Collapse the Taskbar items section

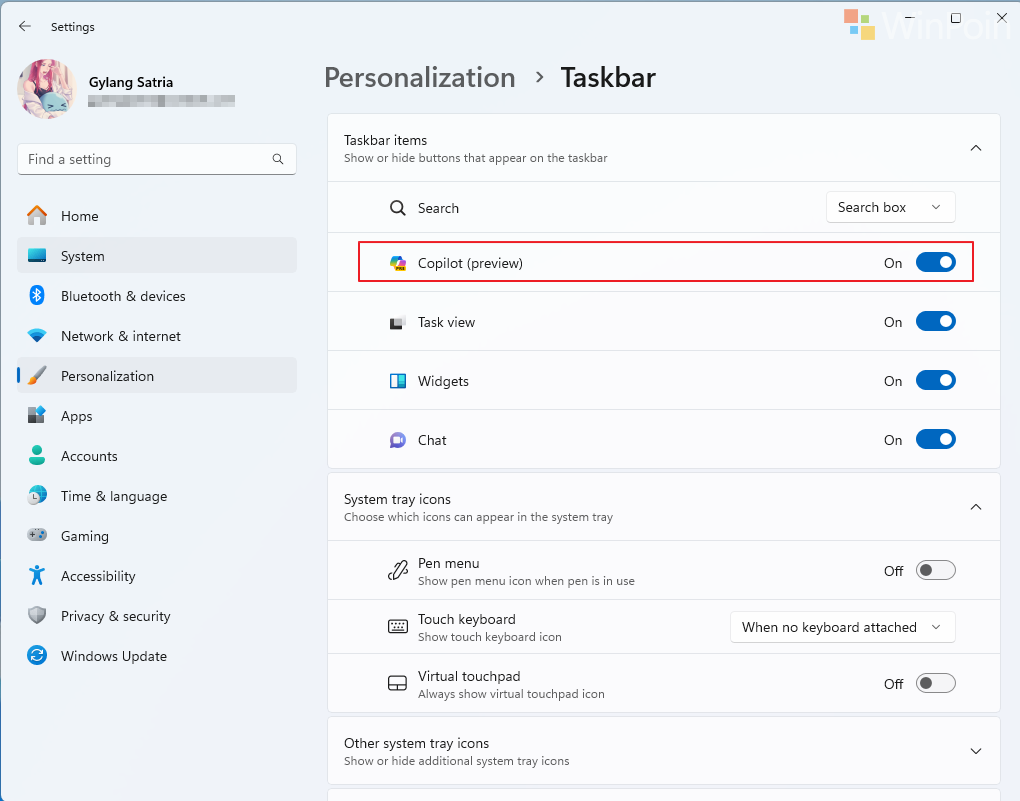click(975, 148)
